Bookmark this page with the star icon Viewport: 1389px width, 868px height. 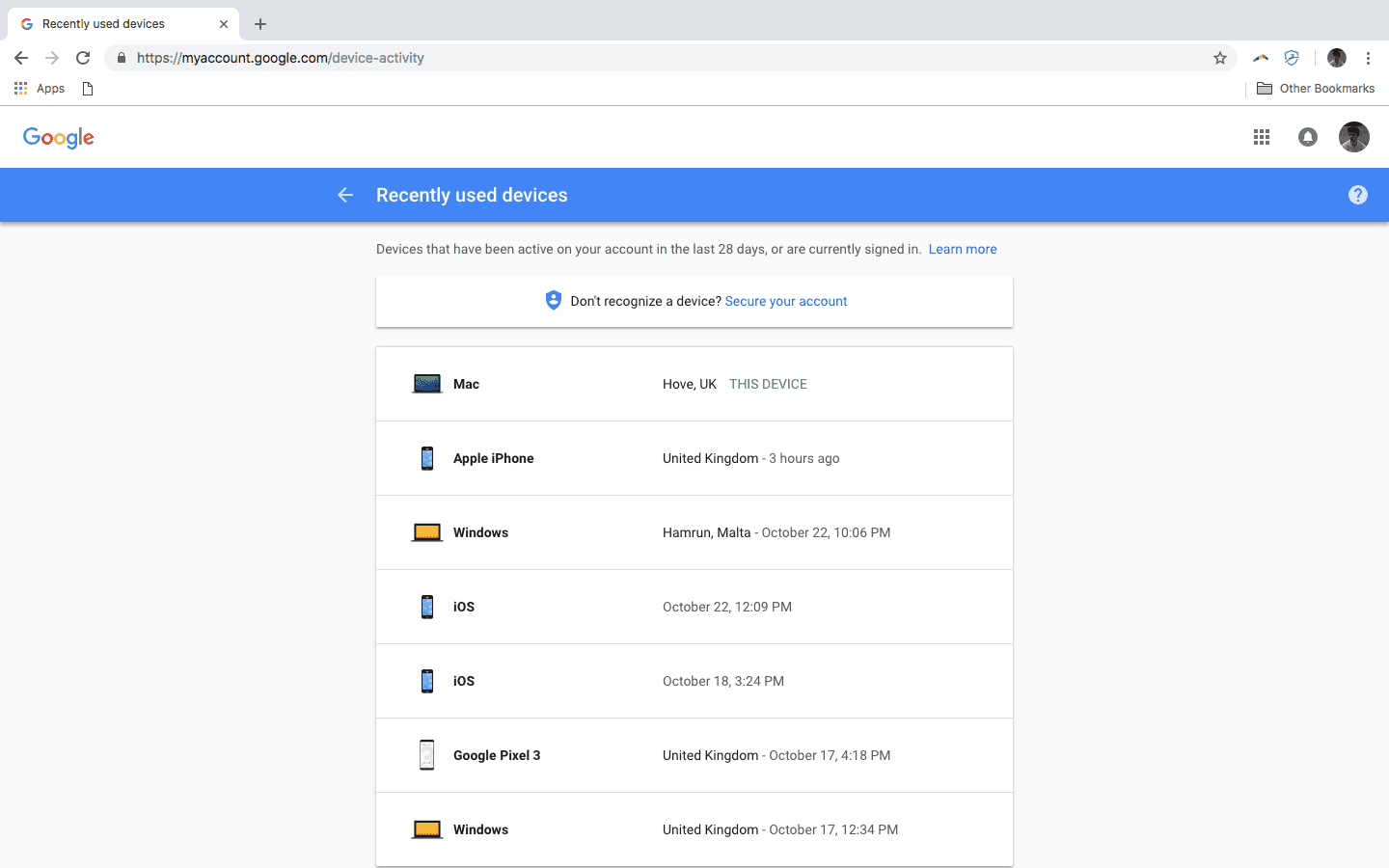coord(1220,58)
